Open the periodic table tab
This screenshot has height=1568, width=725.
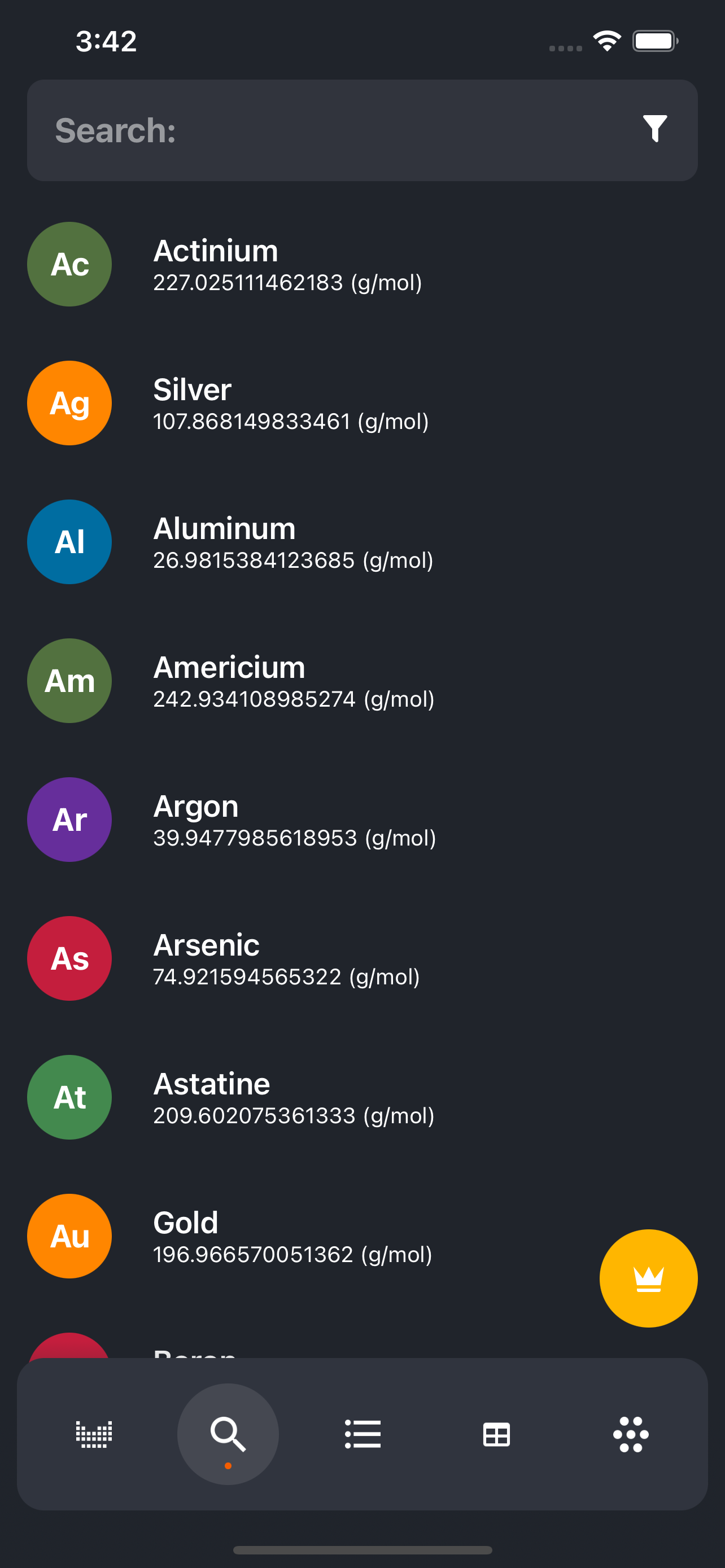coord(94,1434)
